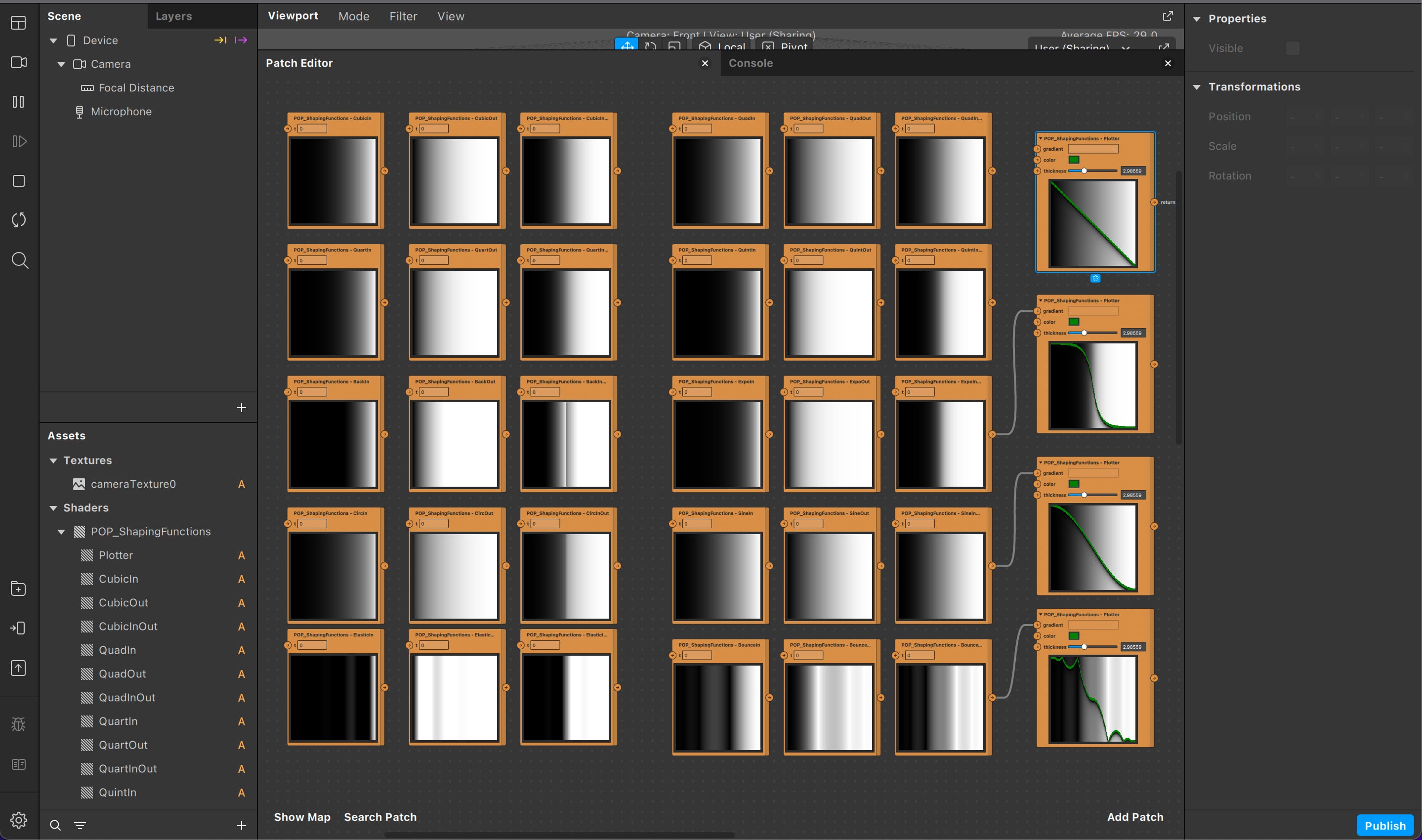Click the assets filter icon
1422x840 pixels.
pos(81,826)
